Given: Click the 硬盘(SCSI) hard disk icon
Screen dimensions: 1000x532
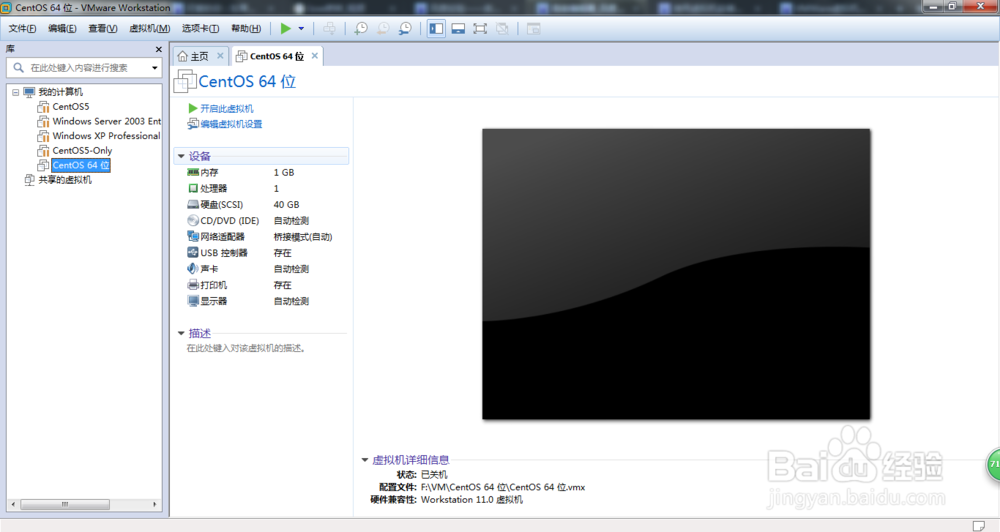Looking at the screenshot, I should tap(193, 204).
